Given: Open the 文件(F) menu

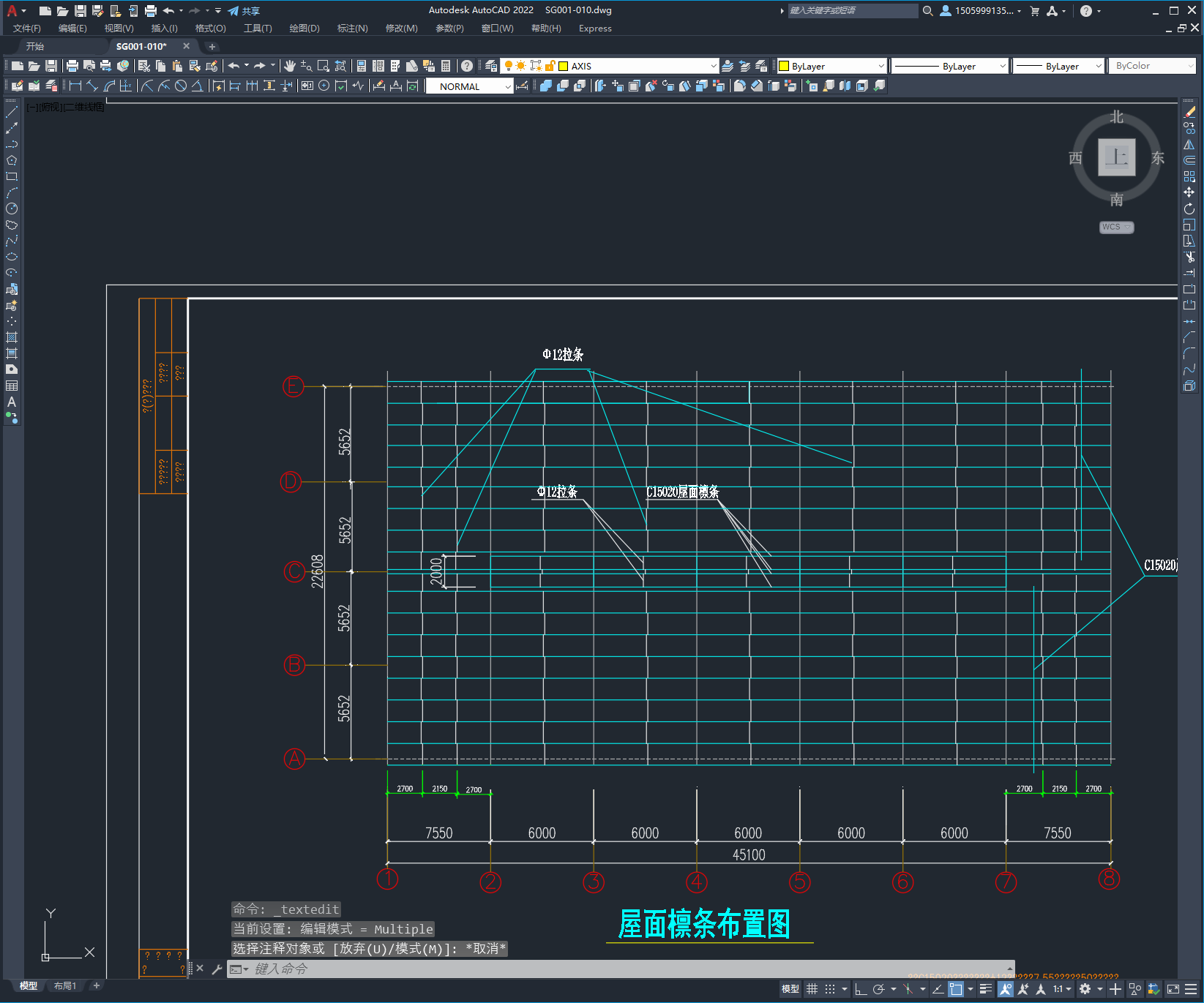Looking at the screenshot, I should [x=27, y=29].
